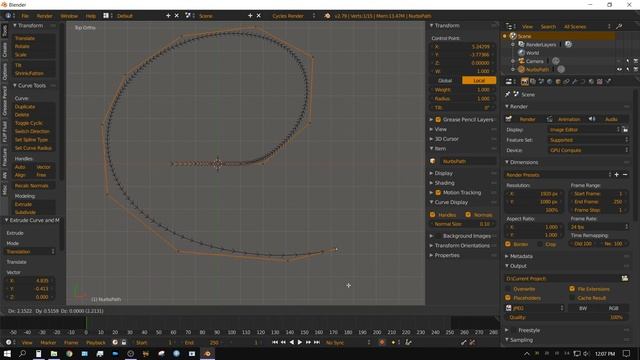Toggle Placeholders checkbox
640x360 pixels.
click(508, 298)
